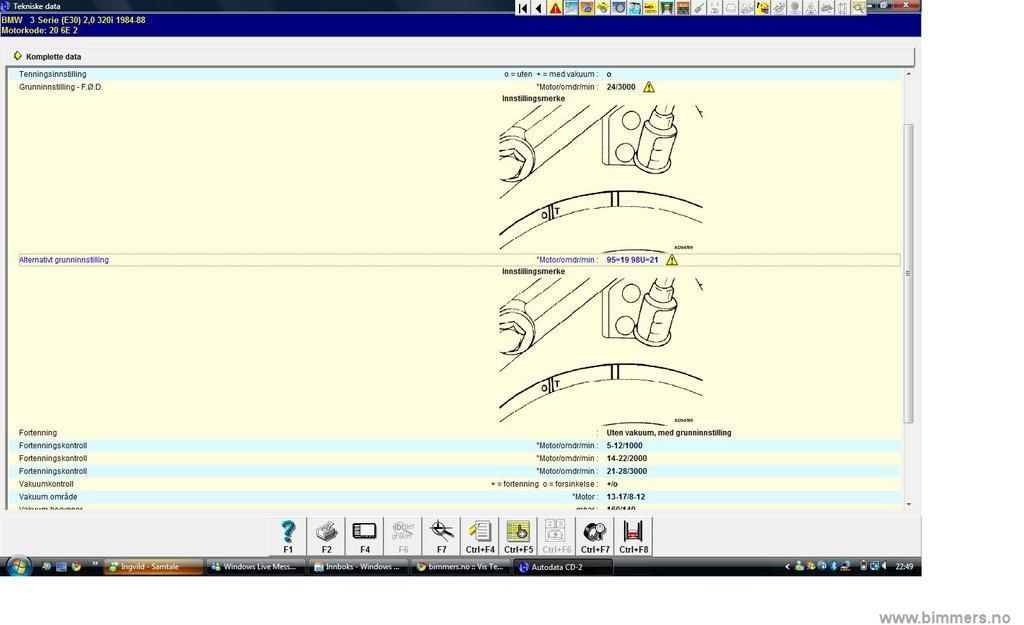Click Fortenningskontroll value 21-28/3000
This screenshot has width=1024, height=625.
point(626,472)
